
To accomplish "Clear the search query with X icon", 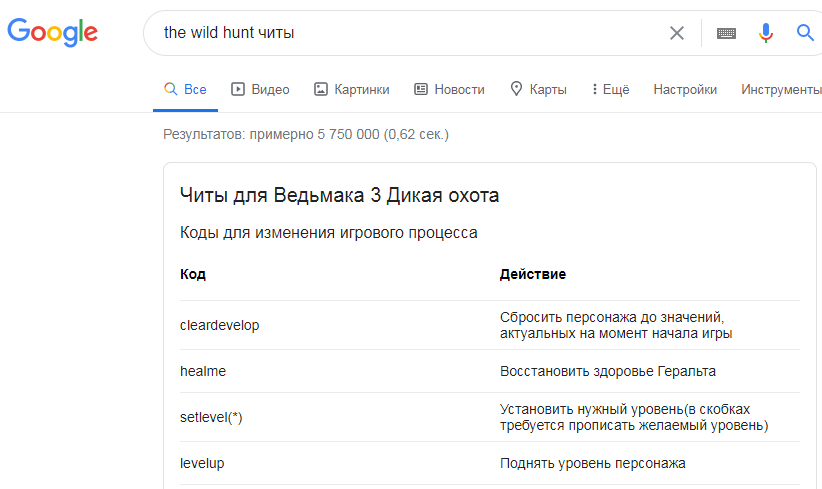I will pyautogui.click(x=677, y=33).
